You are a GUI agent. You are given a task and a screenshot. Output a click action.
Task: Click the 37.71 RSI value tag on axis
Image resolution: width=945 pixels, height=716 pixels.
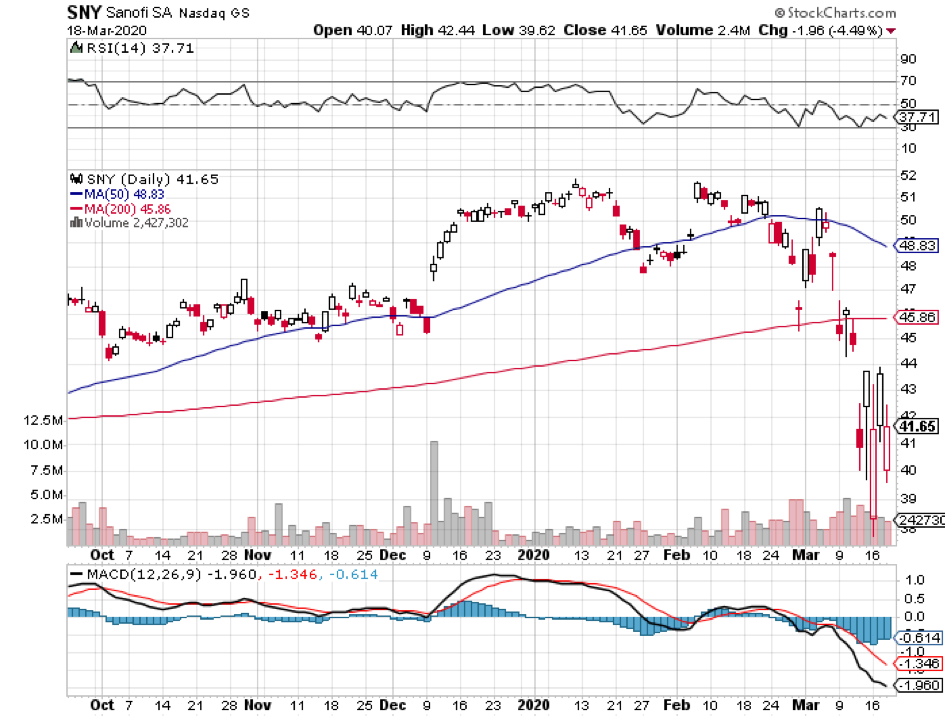[x=918, y=116]
